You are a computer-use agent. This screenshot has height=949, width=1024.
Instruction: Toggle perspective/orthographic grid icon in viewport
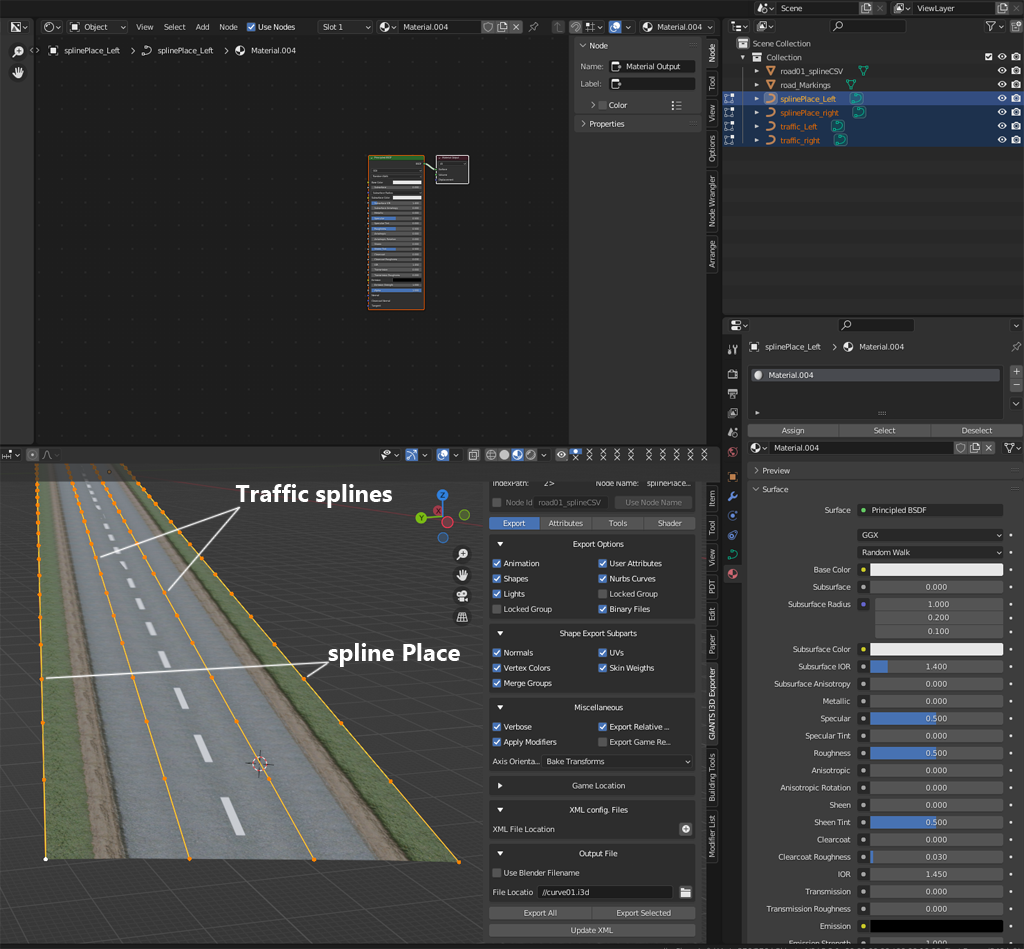point(462,617)
